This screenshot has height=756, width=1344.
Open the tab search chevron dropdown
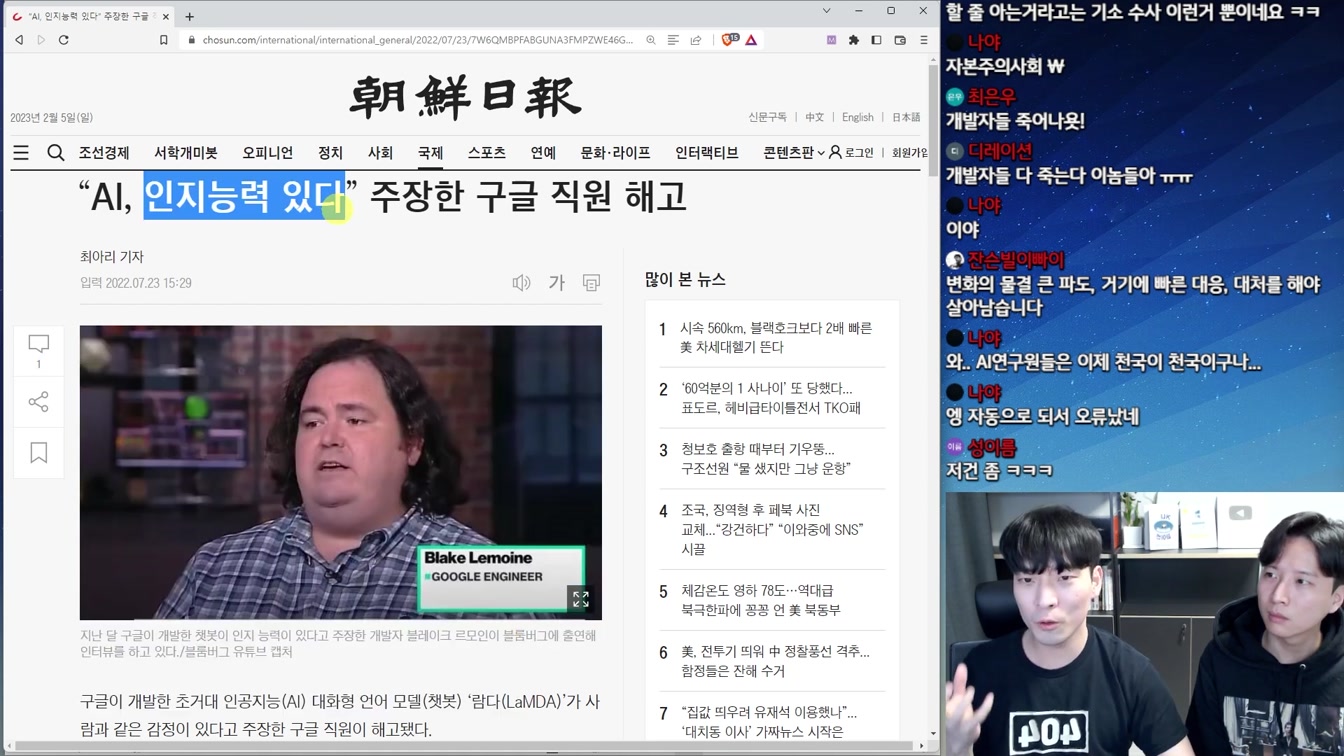click(826, 11)
